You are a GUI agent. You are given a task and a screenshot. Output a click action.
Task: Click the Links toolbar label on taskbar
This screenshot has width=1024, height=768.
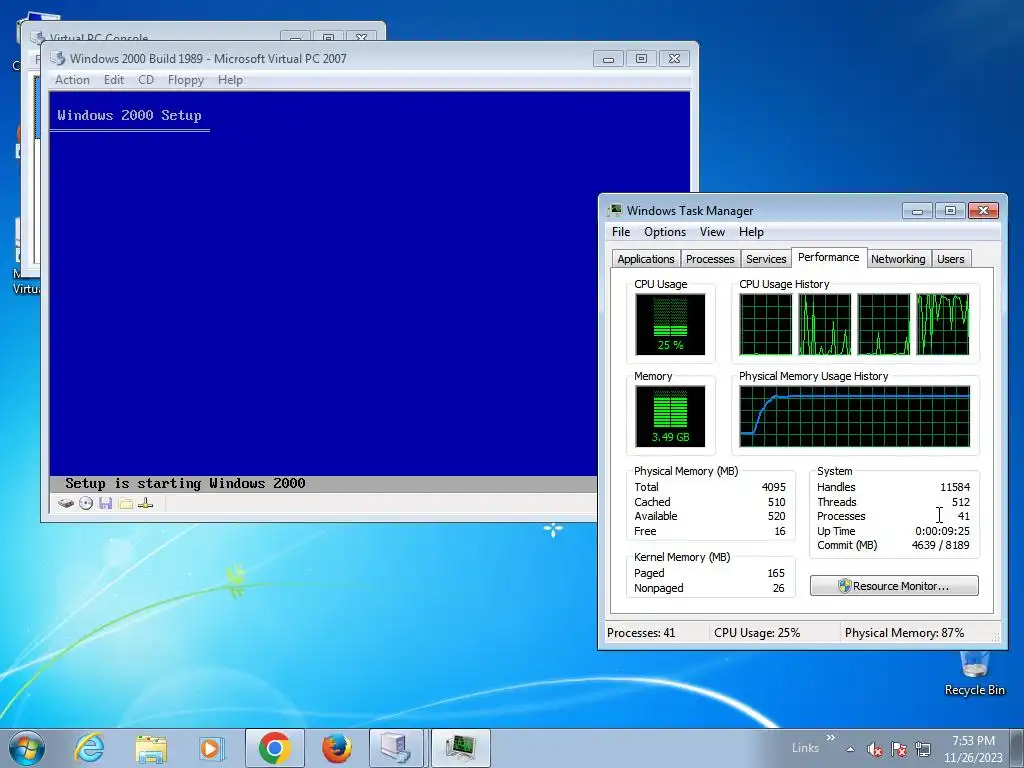(805, 748)
